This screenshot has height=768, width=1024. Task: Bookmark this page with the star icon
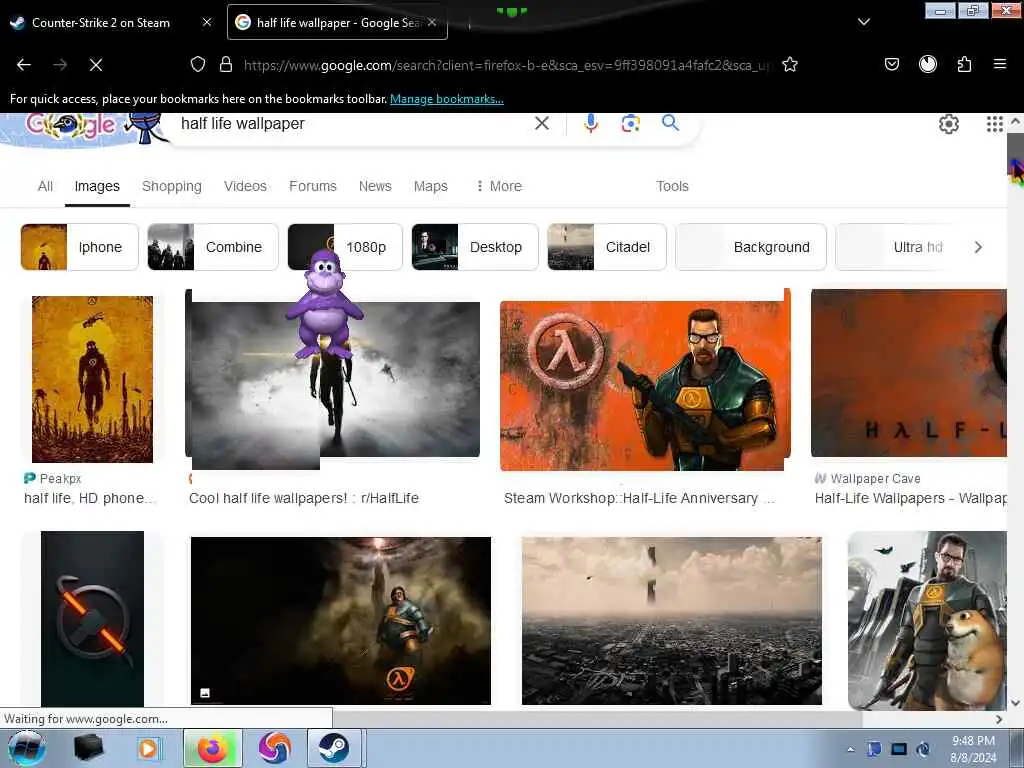(x=790, y=64)
